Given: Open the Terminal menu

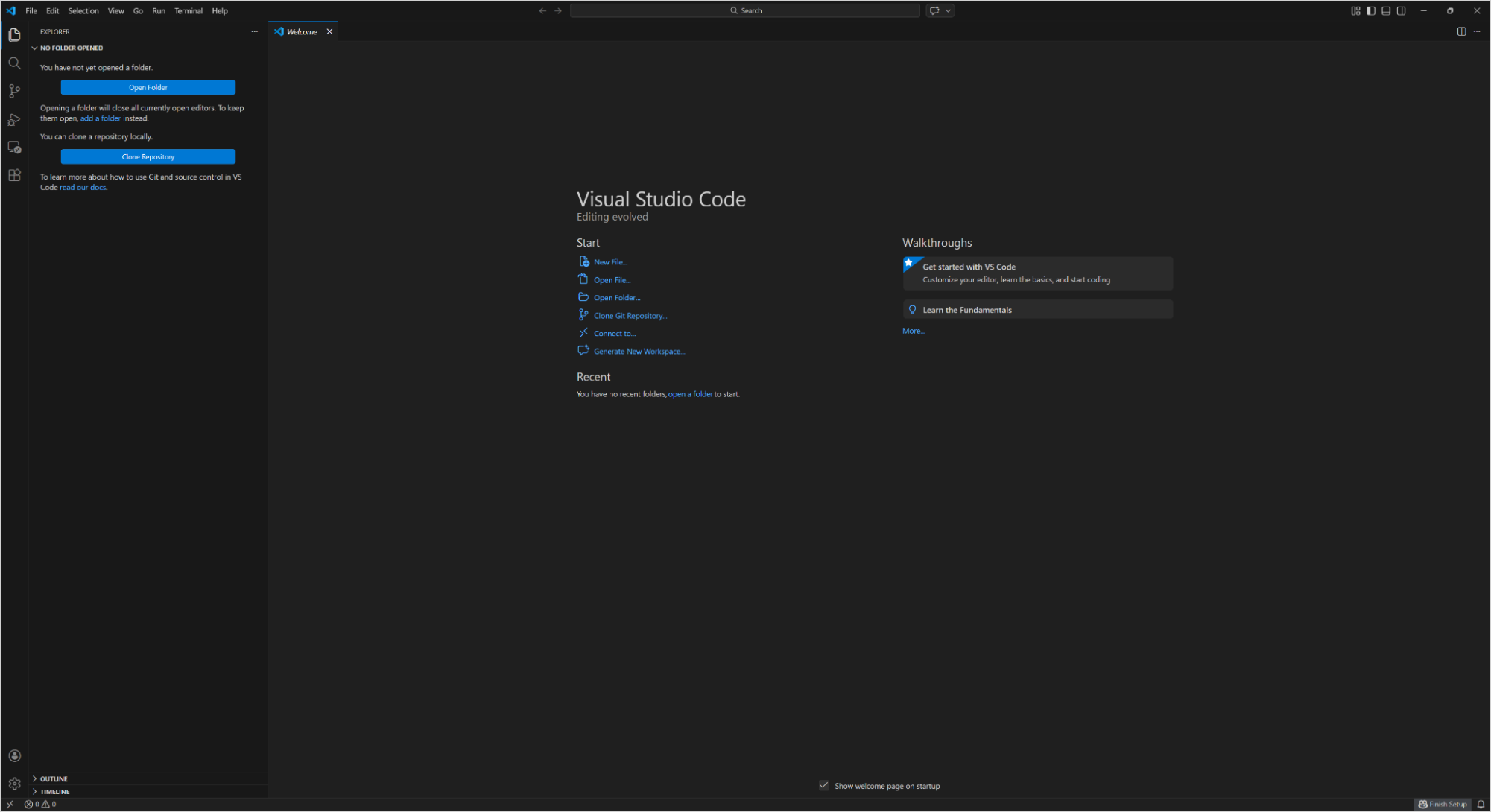Looking at the screenshot, I should click(x=188, y=10).
